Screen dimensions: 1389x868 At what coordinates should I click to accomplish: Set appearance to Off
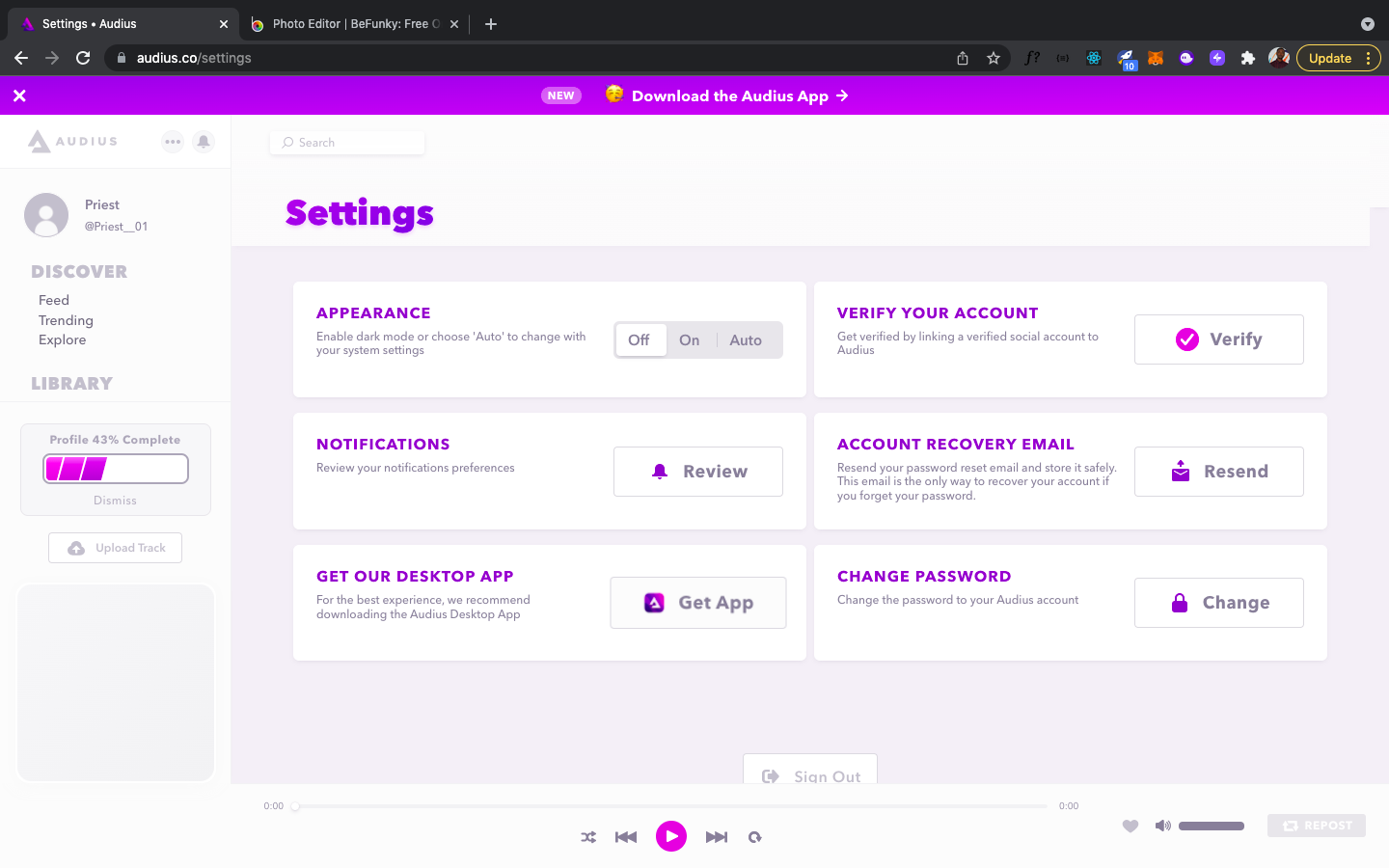click(x=640, y=339)
